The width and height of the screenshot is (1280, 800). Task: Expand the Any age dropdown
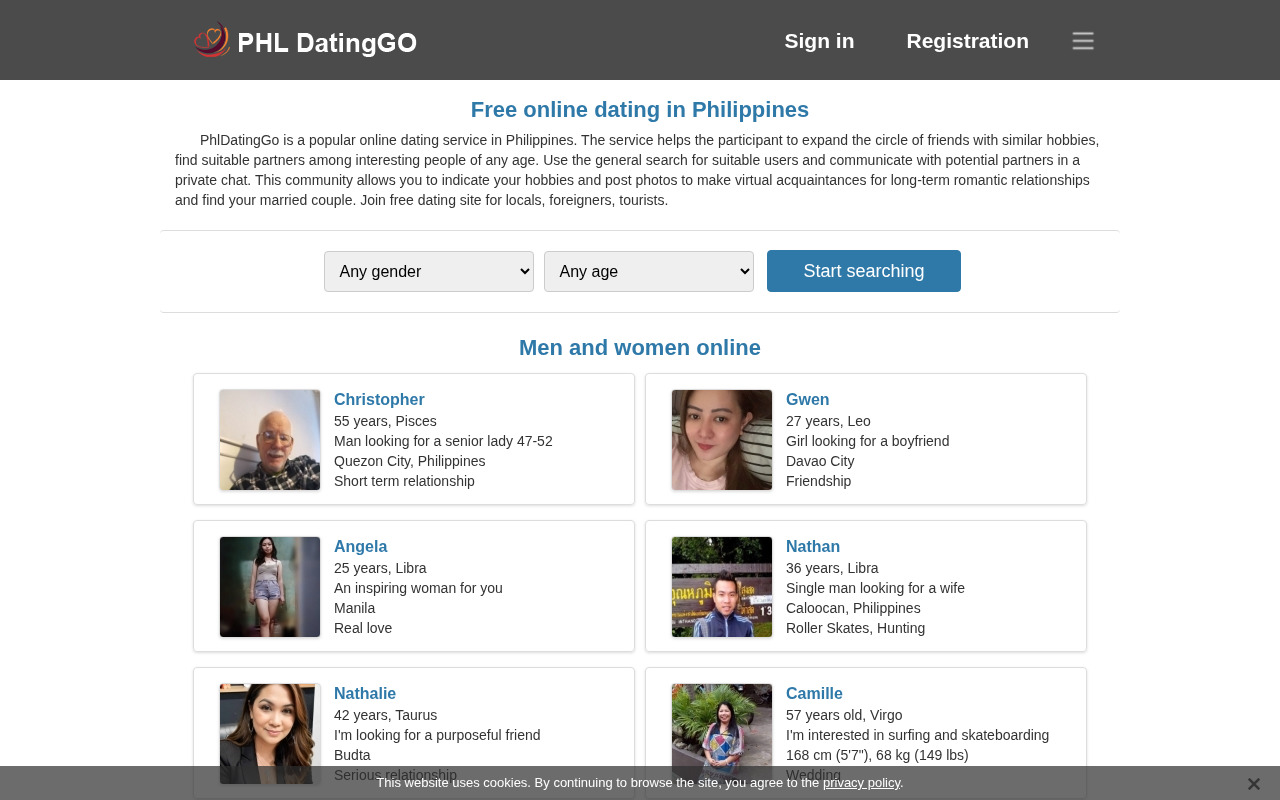[649, 271]
